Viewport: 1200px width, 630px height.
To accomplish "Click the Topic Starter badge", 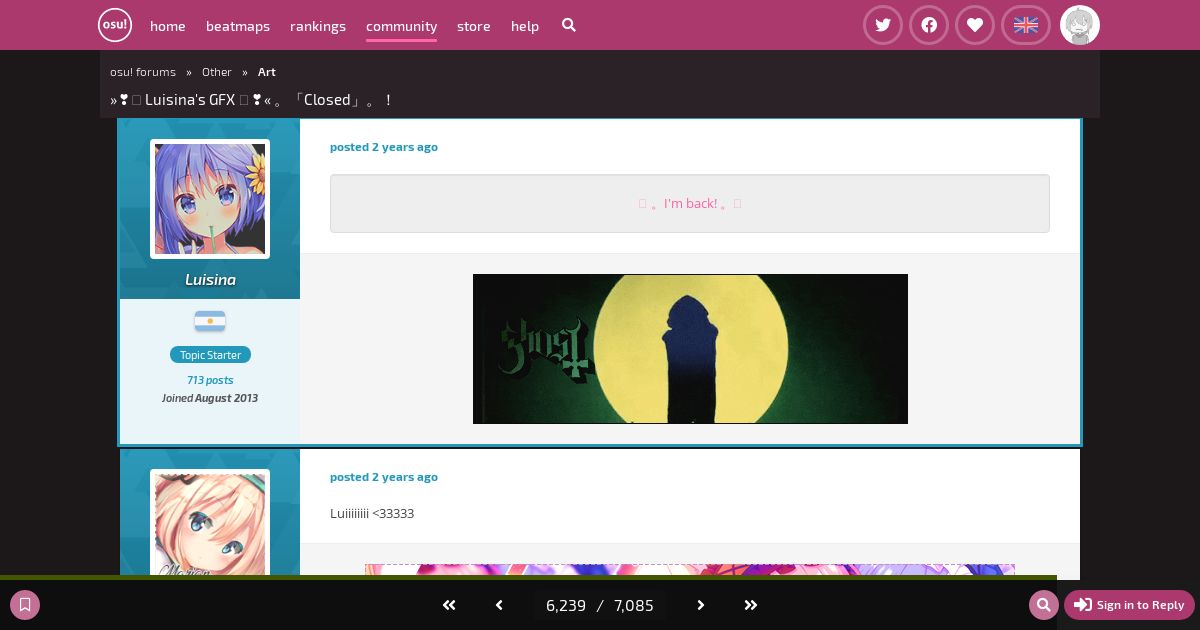I will (210, 355).
